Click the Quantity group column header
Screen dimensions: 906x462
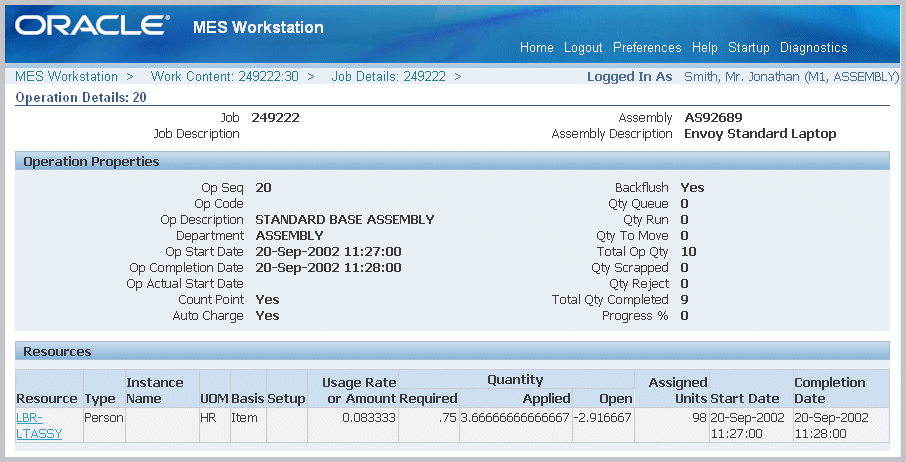[515, 379]
